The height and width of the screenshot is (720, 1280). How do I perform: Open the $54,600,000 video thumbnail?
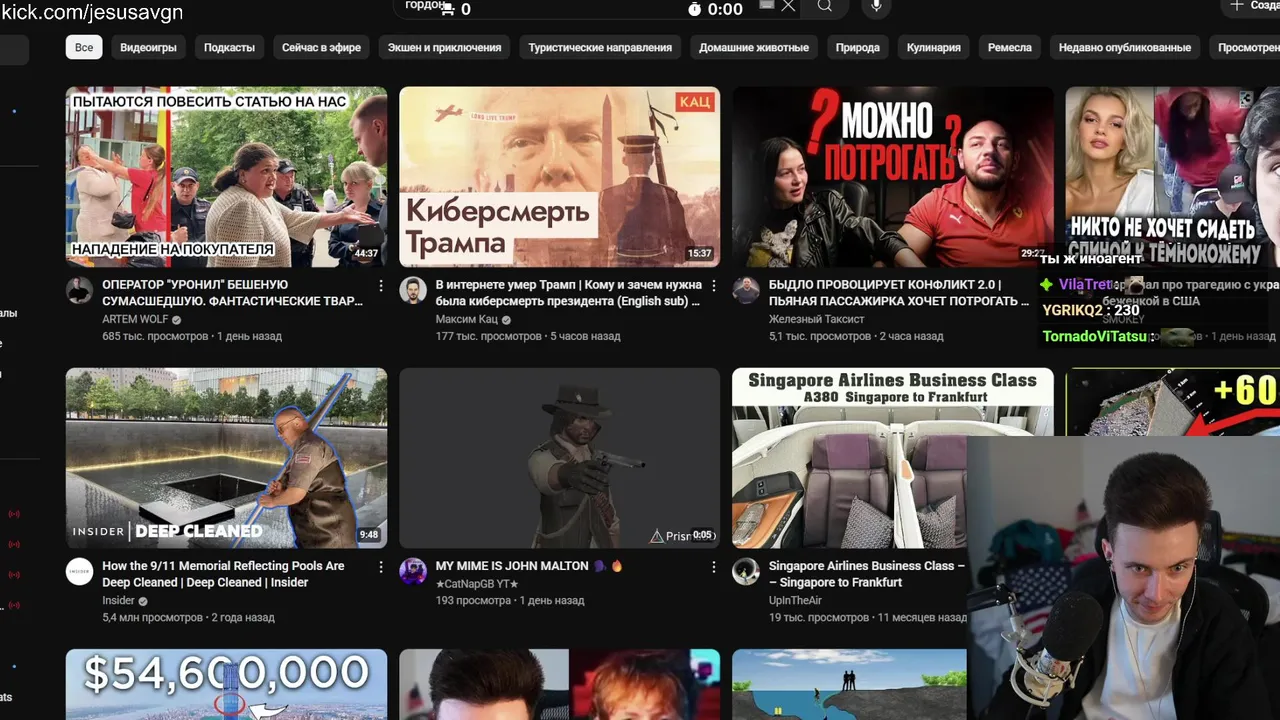tap(226, 685)
